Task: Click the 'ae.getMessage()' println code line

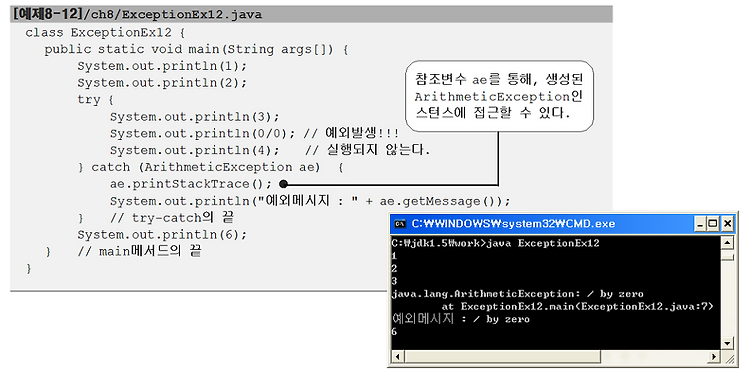Action: (x=310, y=201)
